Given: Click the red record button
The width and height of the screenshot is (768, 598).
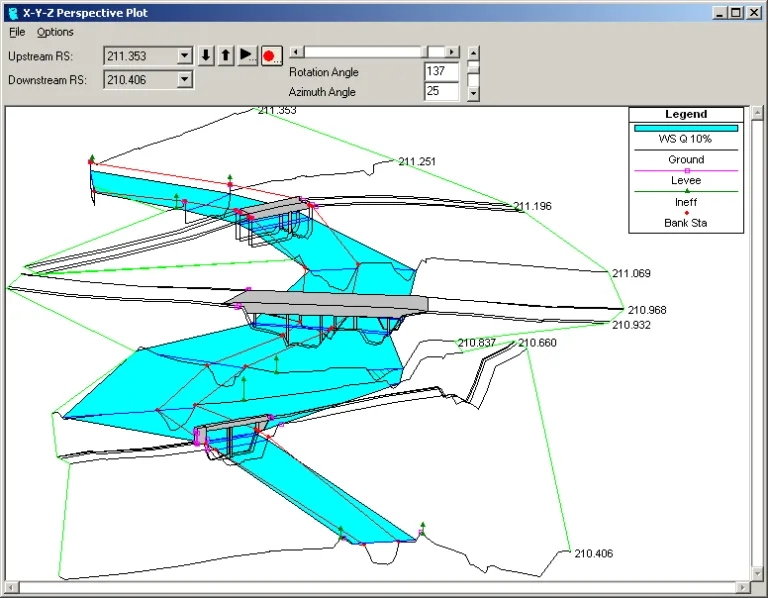Looking at the screenshot, I should click(x=271, y=56).
